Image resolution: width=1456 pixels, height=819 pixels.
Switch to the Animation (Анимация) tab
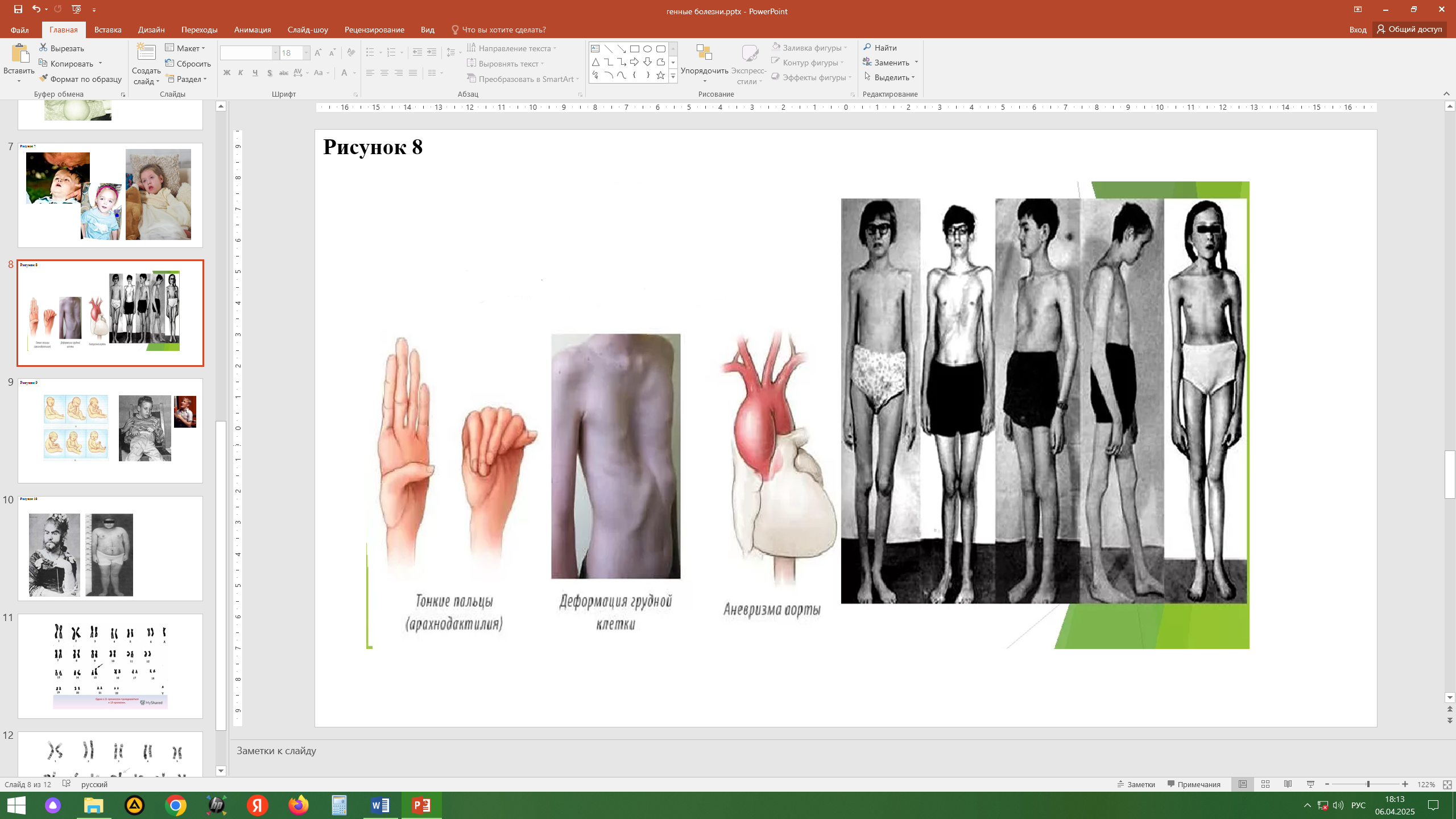[252, 30]
